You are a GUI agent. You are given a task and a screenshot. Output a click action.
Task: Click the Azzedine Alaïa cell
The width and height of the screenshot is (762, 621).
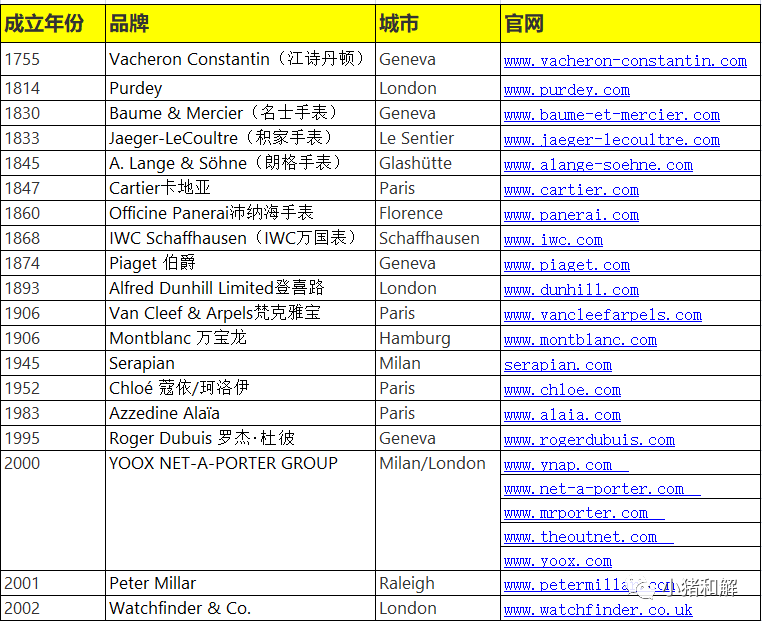[241, 414]
